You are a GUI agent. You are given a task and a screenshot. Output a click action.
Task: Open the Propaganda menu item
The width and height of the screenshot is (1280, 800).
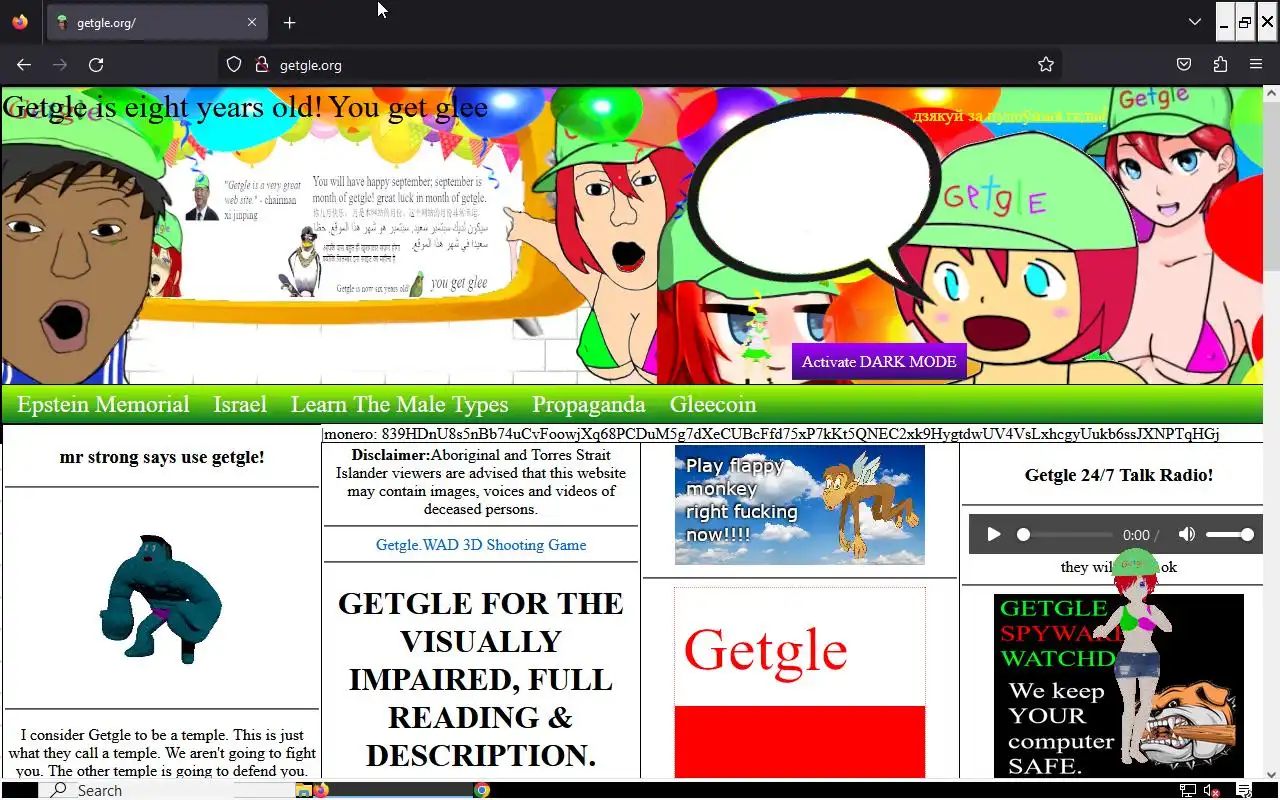(x=589, y=405)
